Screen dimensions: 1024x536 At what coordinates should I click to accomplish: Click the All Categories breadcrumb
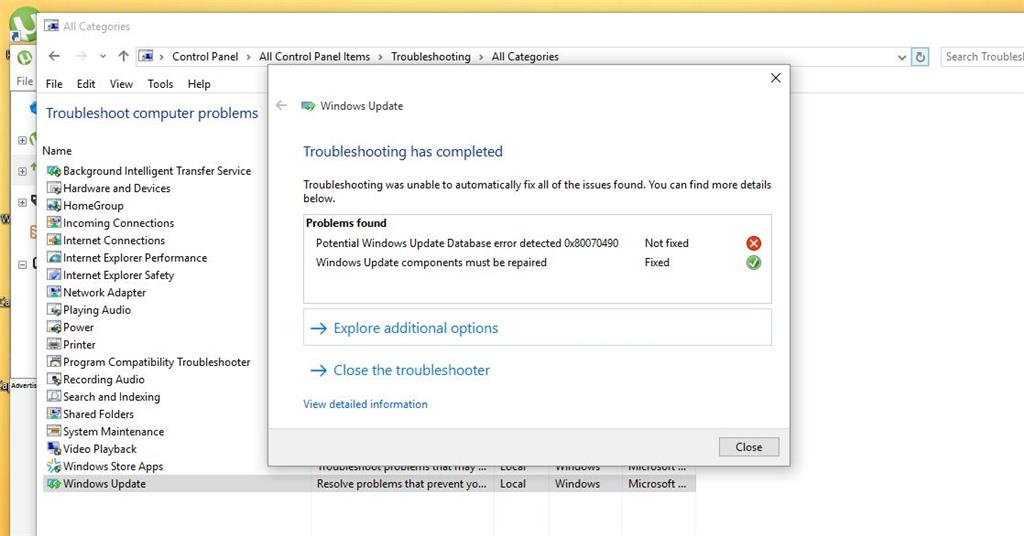pos(525,57)
